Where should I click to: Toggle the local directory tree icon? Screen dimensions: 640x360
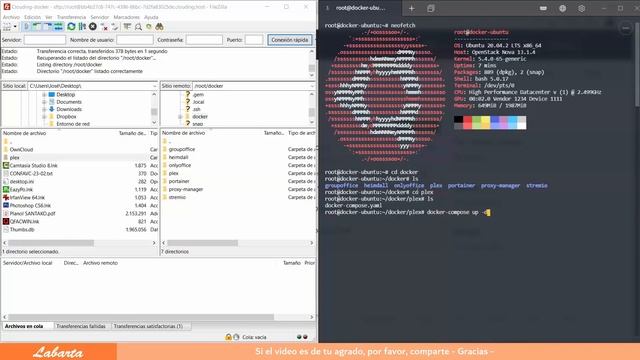37,27
